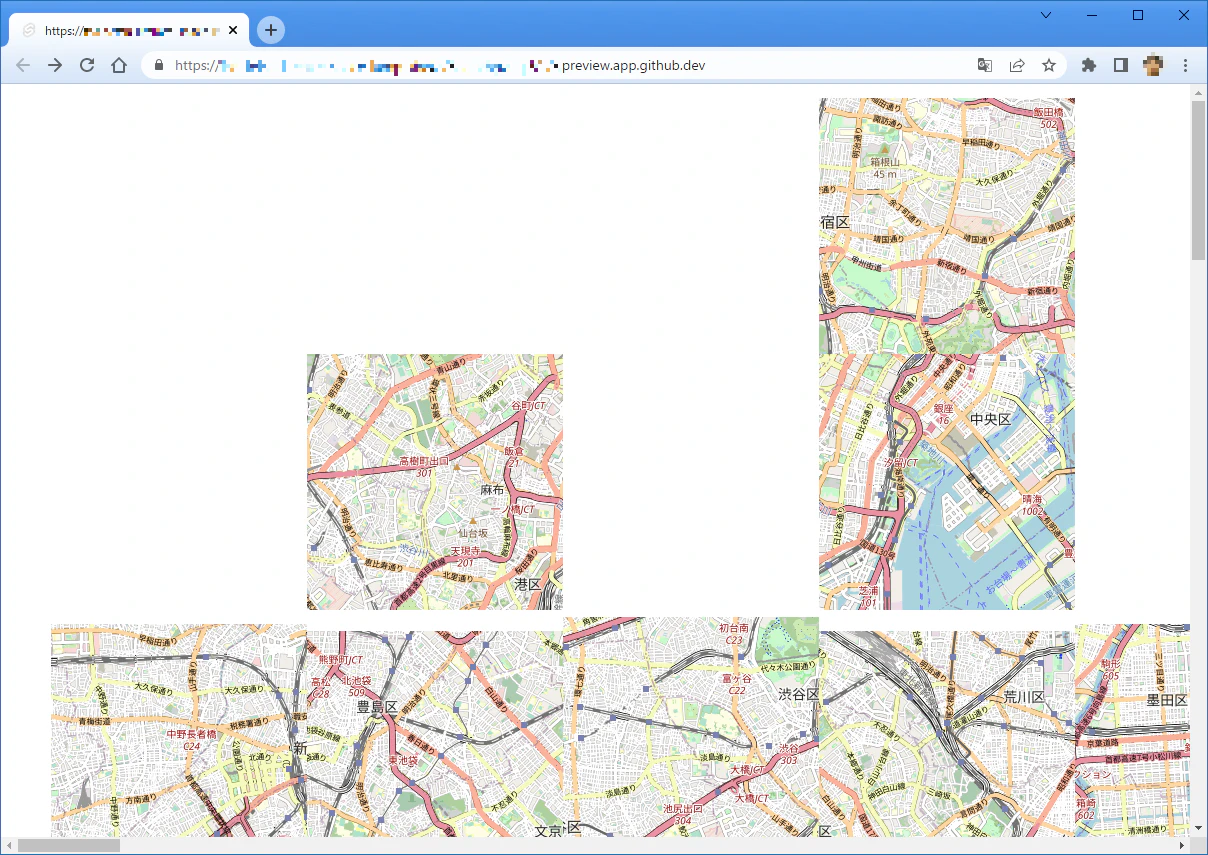Go back to the previous page

click(23, 65)
